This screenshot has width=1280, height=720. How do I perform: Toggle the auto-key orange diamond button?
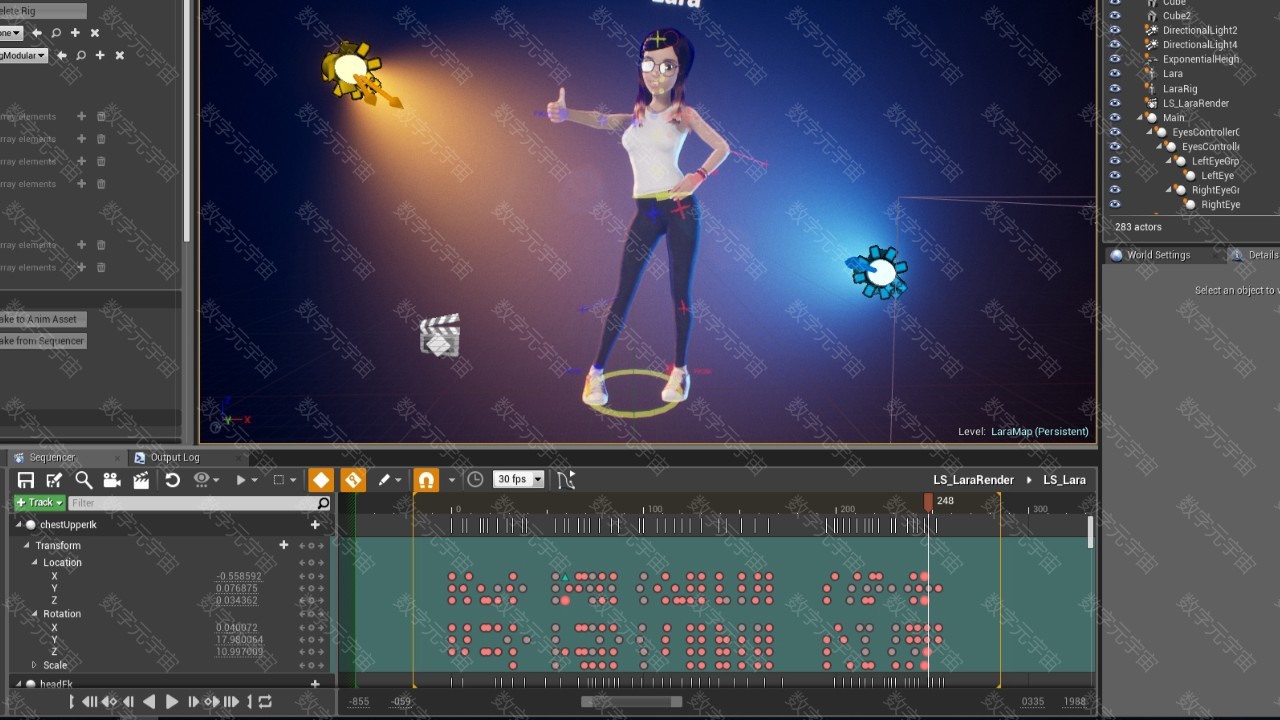321,480
